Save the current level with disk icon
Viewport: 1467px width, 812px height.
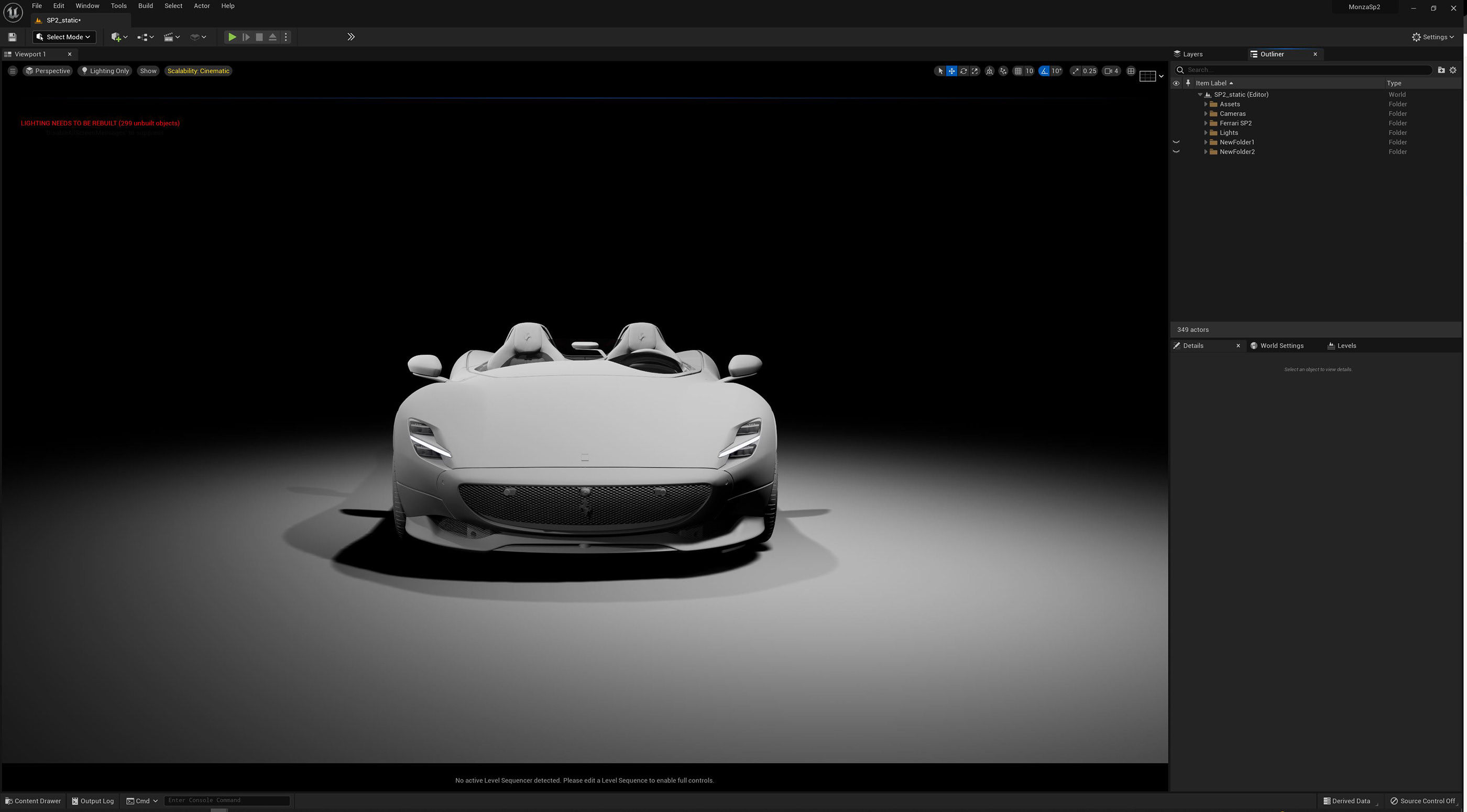point(12,37)
